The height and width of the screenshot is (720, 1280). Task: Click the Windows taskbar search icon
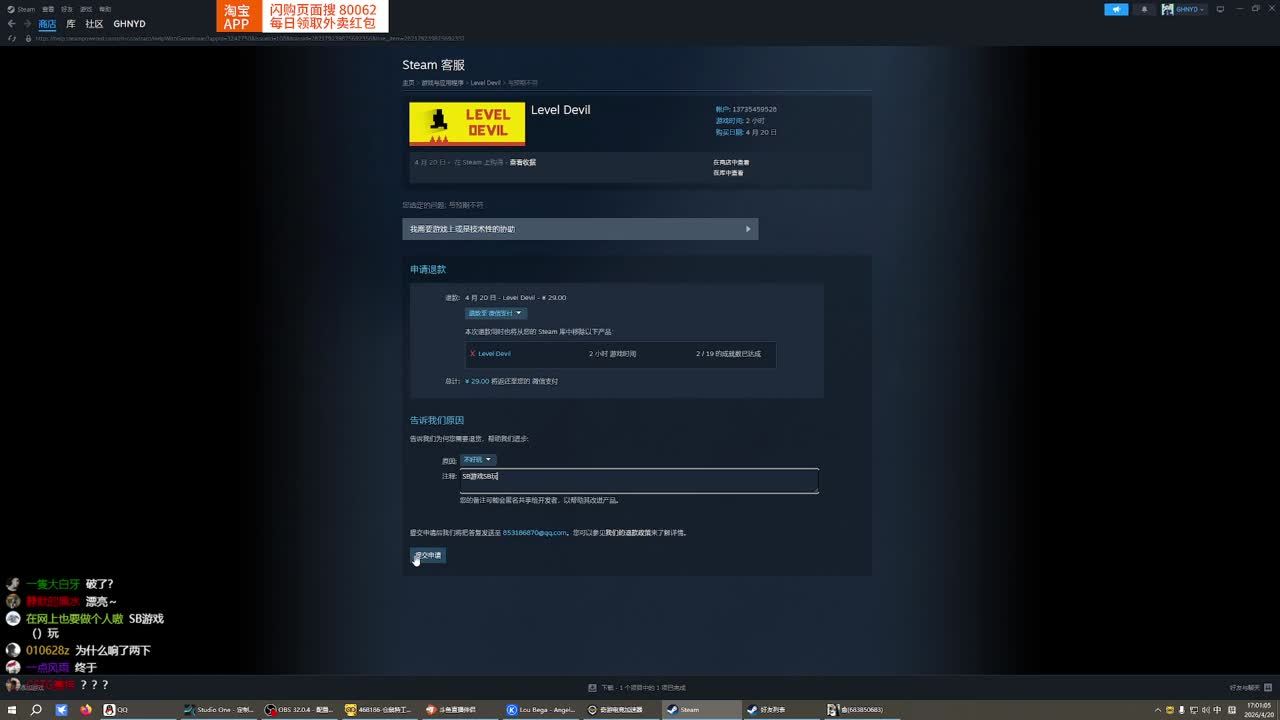[36, 710]
